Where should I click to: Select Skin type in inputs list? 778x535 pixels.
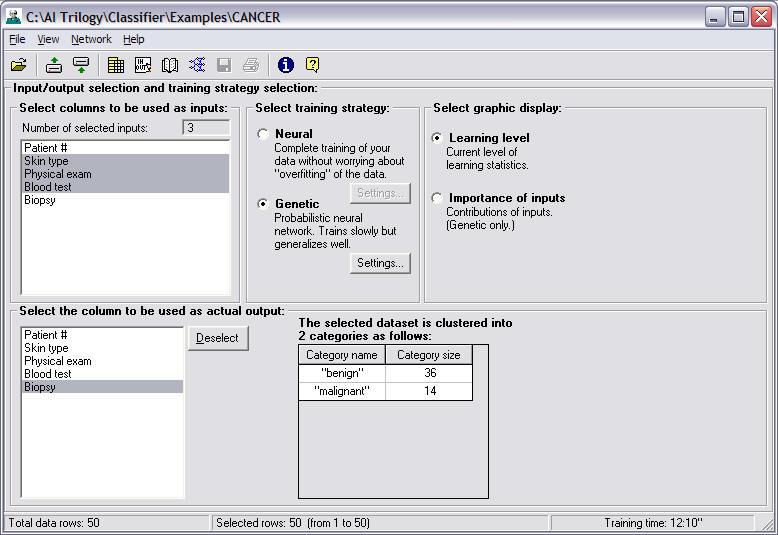tap(126, 161)
